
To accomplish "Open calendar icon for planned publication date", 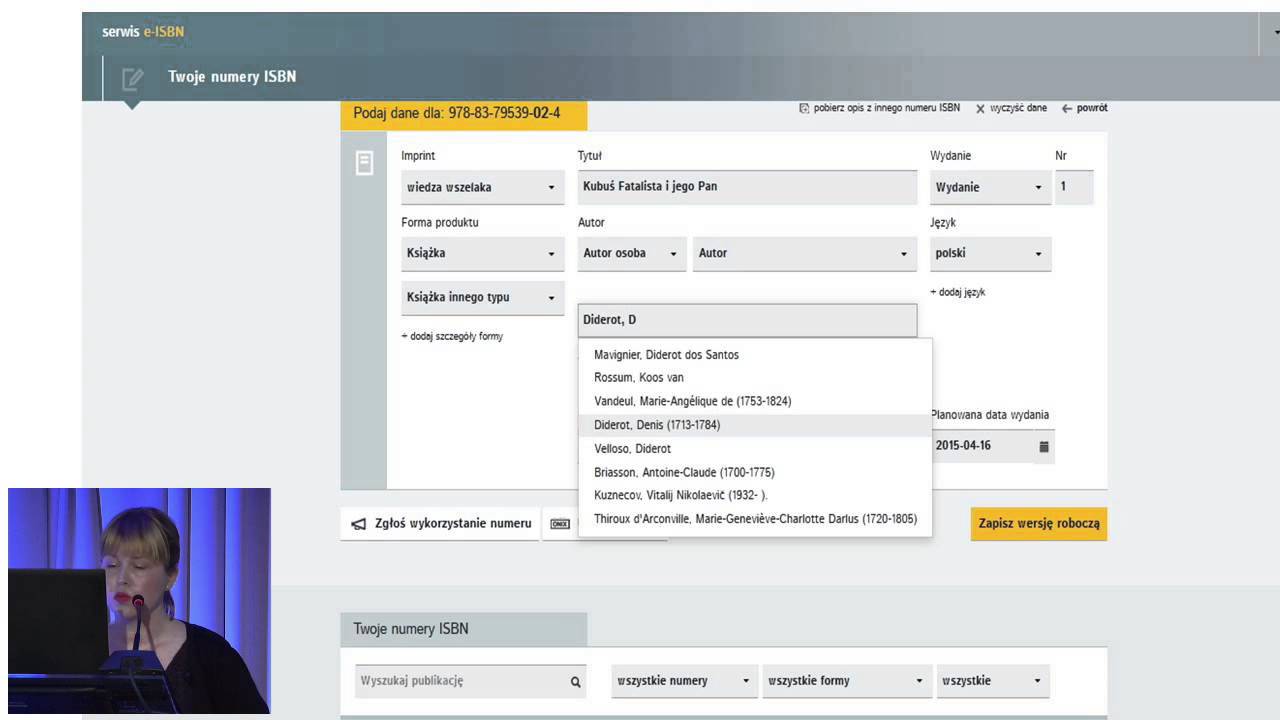I will tap(1044, 446).
